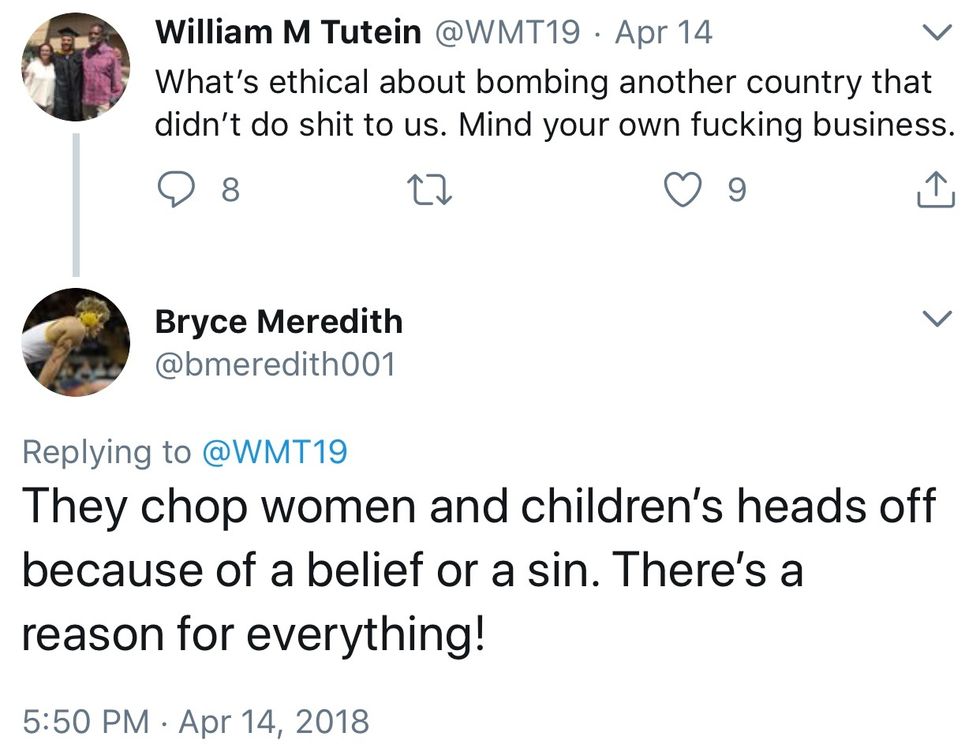980x755 pixels.
Task: Click @WMT19 in the Replying to line
Action: tap(275, 452)
